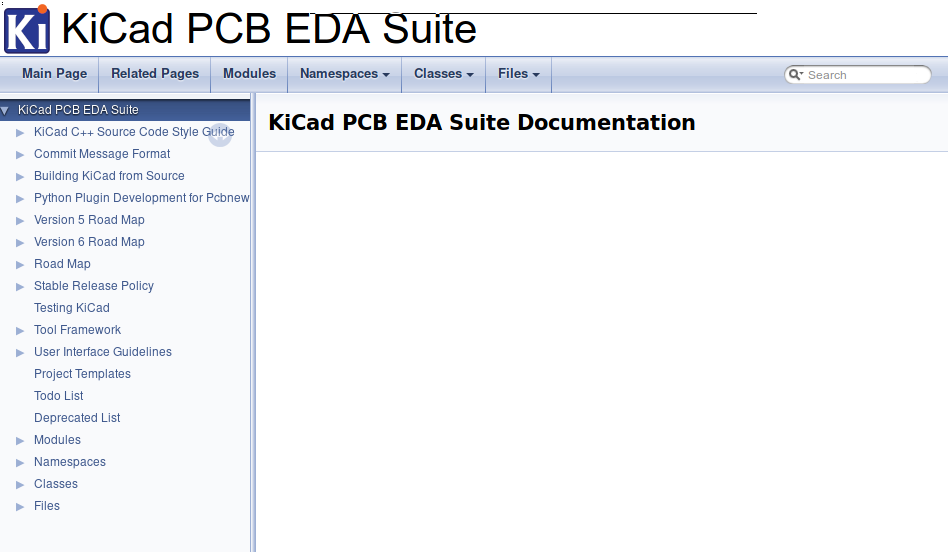
Task: Open the Todo List link
Action: (59, 396)
